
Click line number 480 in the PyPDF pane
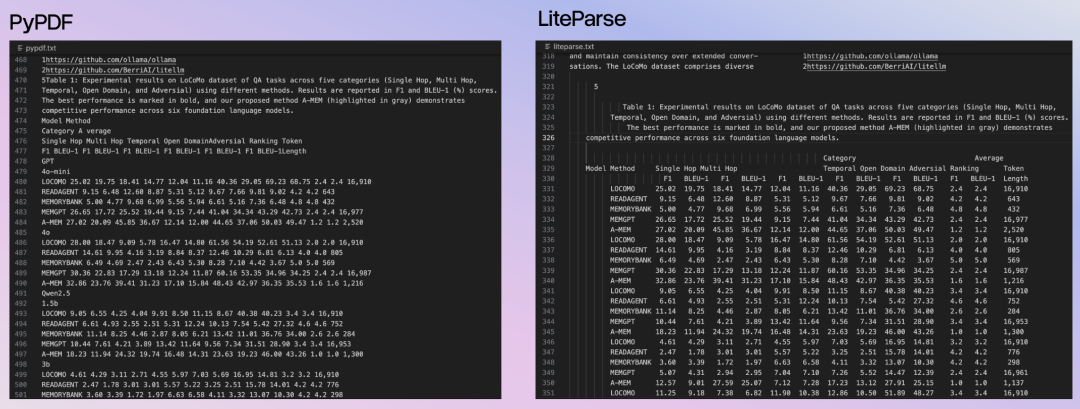click(21, 182)
